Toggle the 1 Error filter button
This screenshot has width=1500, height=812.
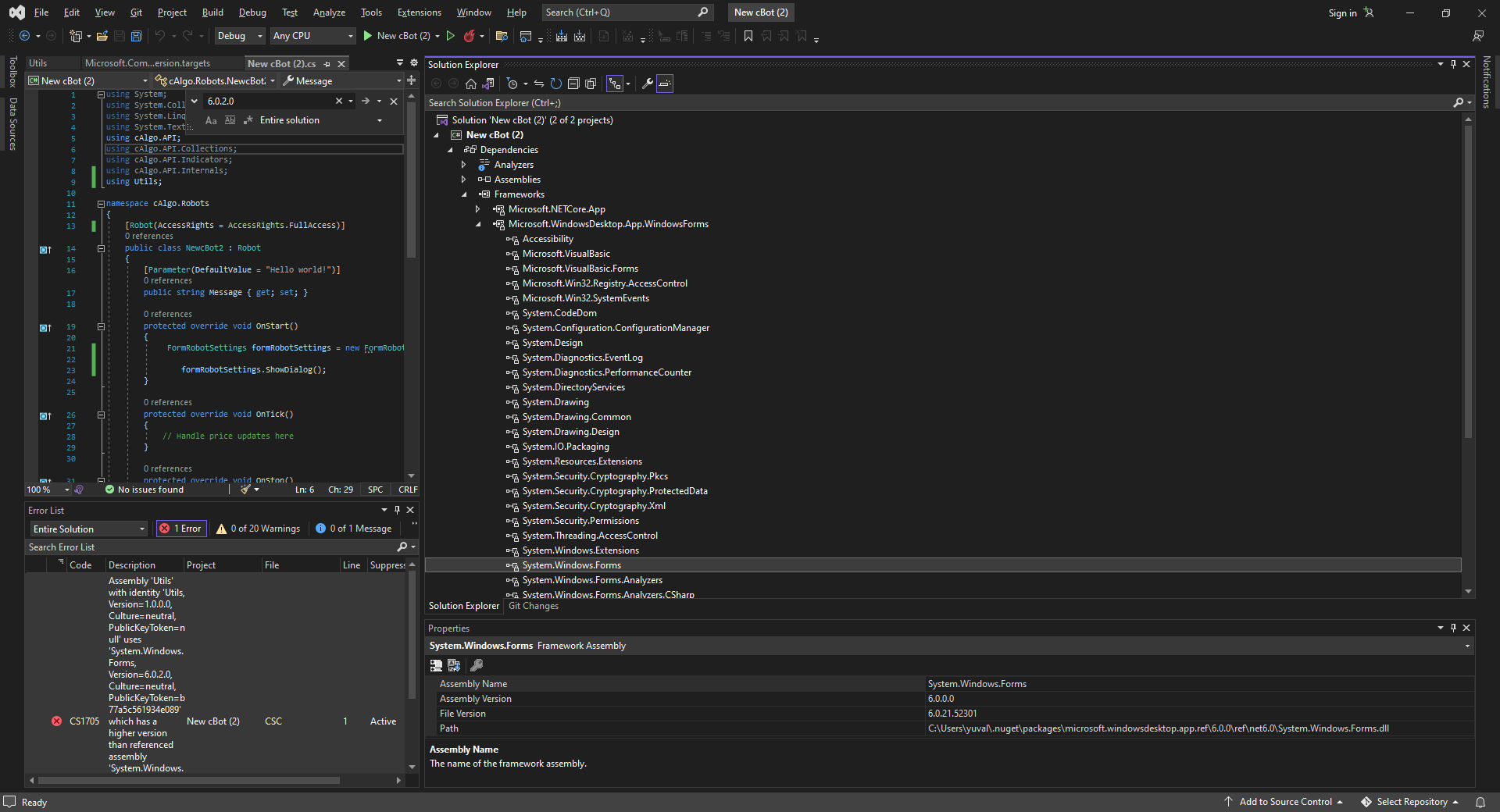181,529
